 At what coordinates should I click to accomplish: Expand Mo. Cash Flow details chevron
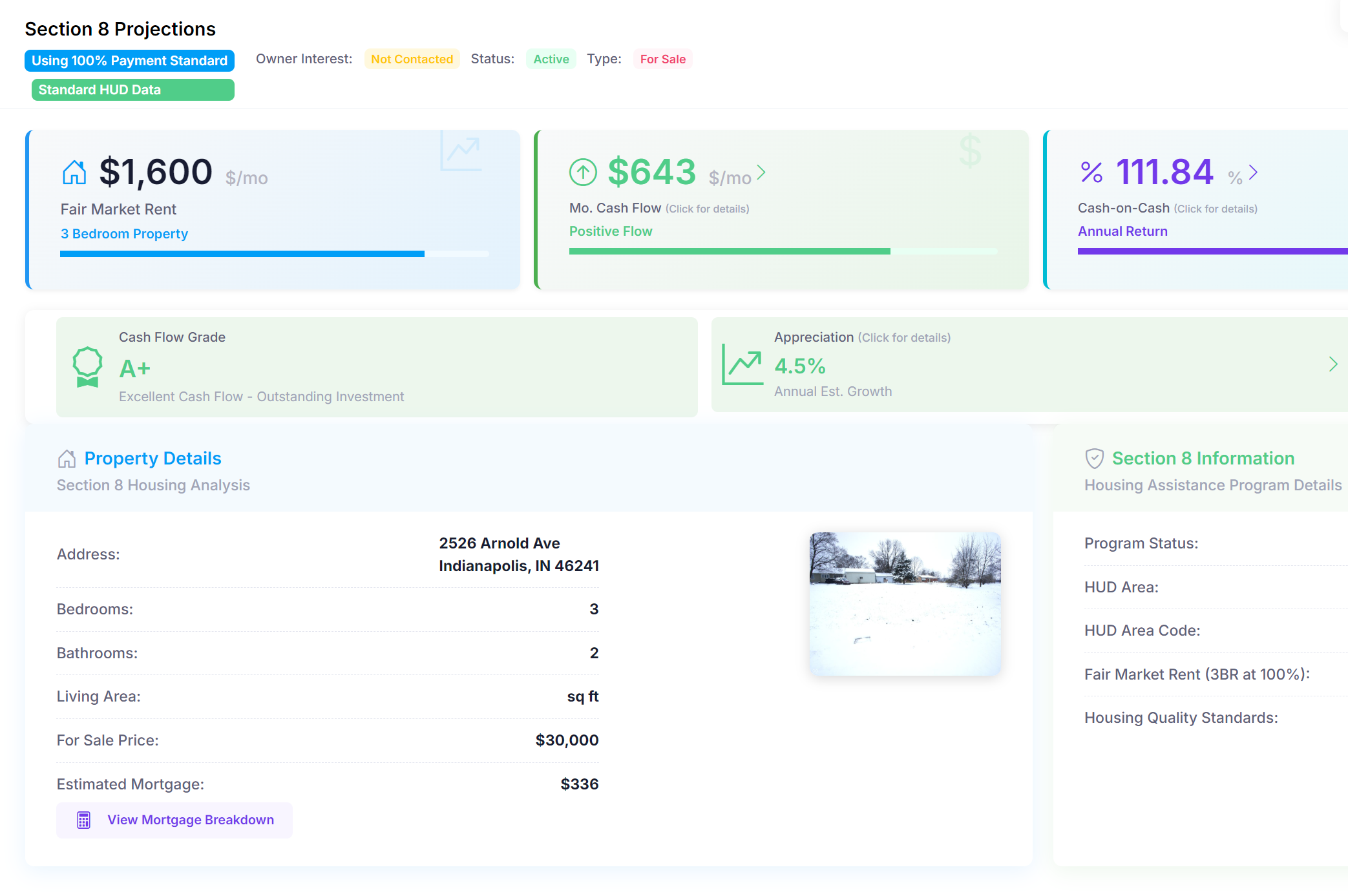click(761, 172)
